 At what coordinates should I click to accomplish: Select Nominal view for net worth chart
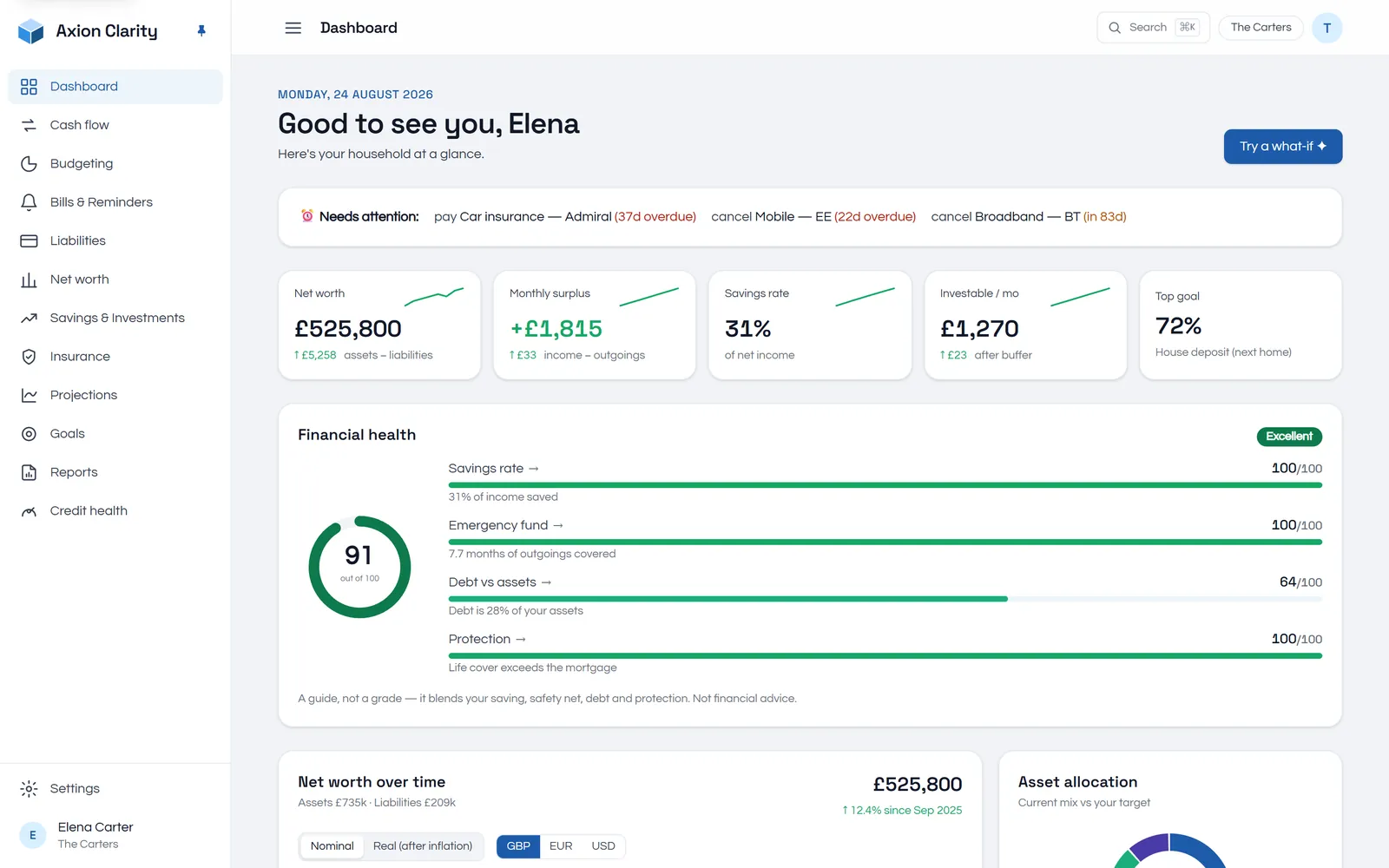[x=332, y=846]
